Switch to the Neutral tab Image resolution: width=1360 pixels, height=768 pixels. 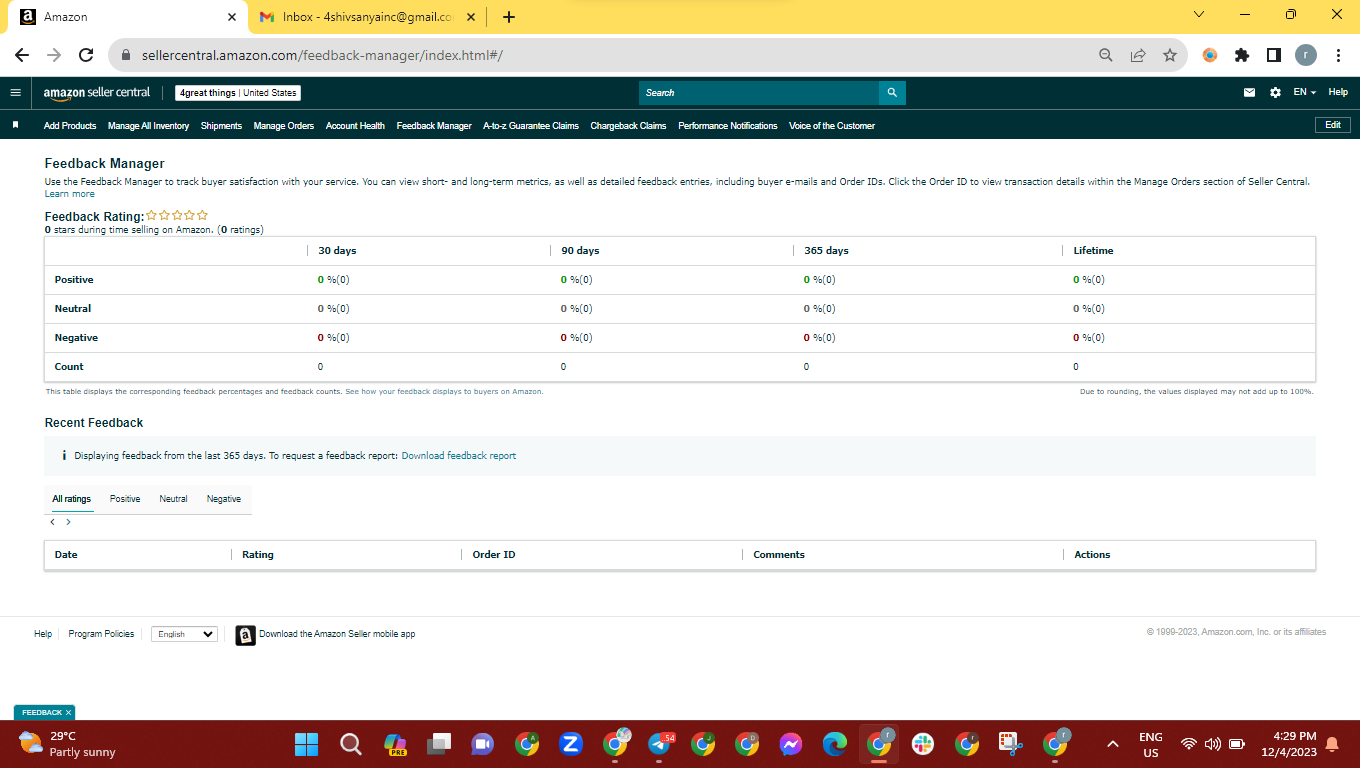(x=173, y=499)
